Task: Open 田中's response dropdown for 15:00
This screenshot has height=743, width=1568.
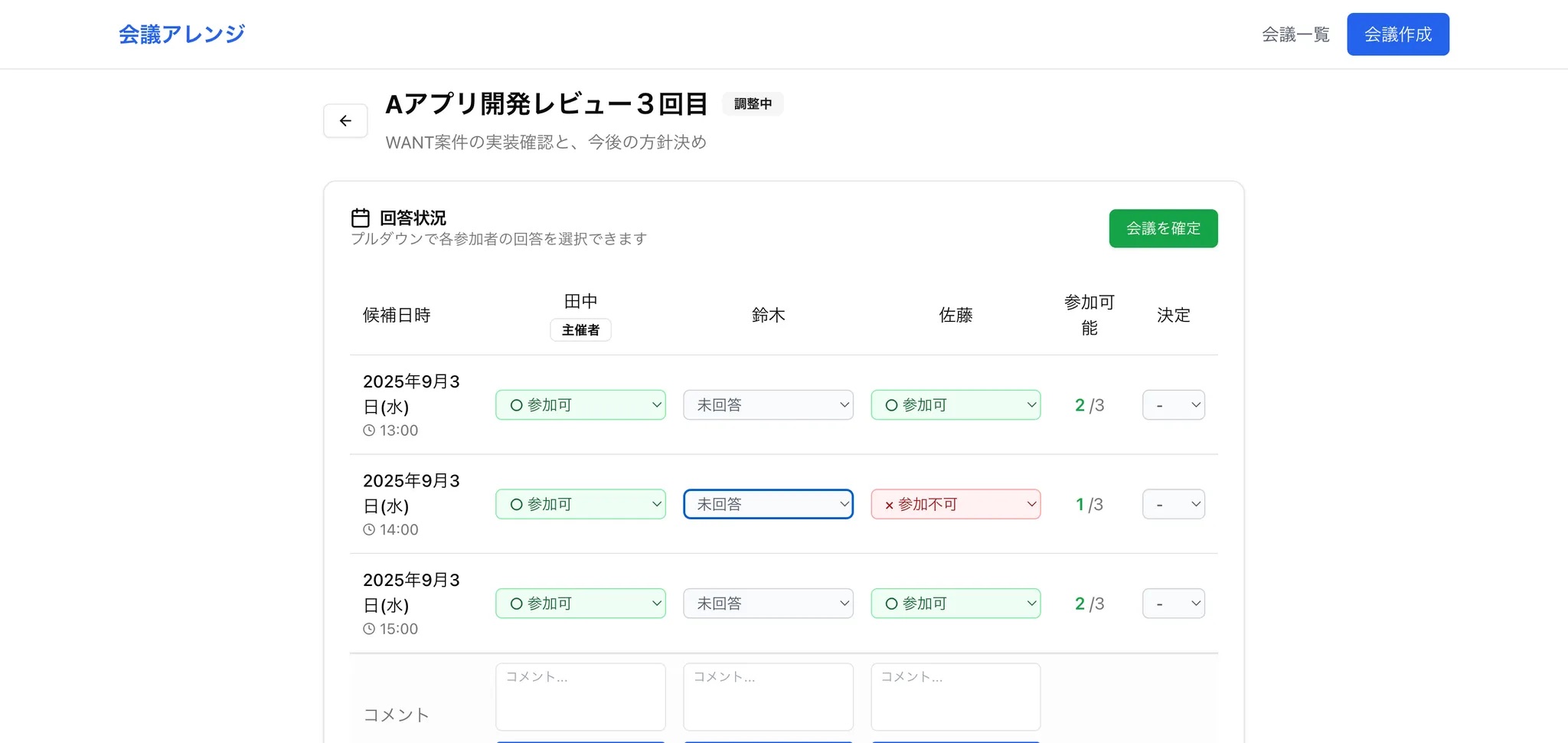Action: coord(580,604)
